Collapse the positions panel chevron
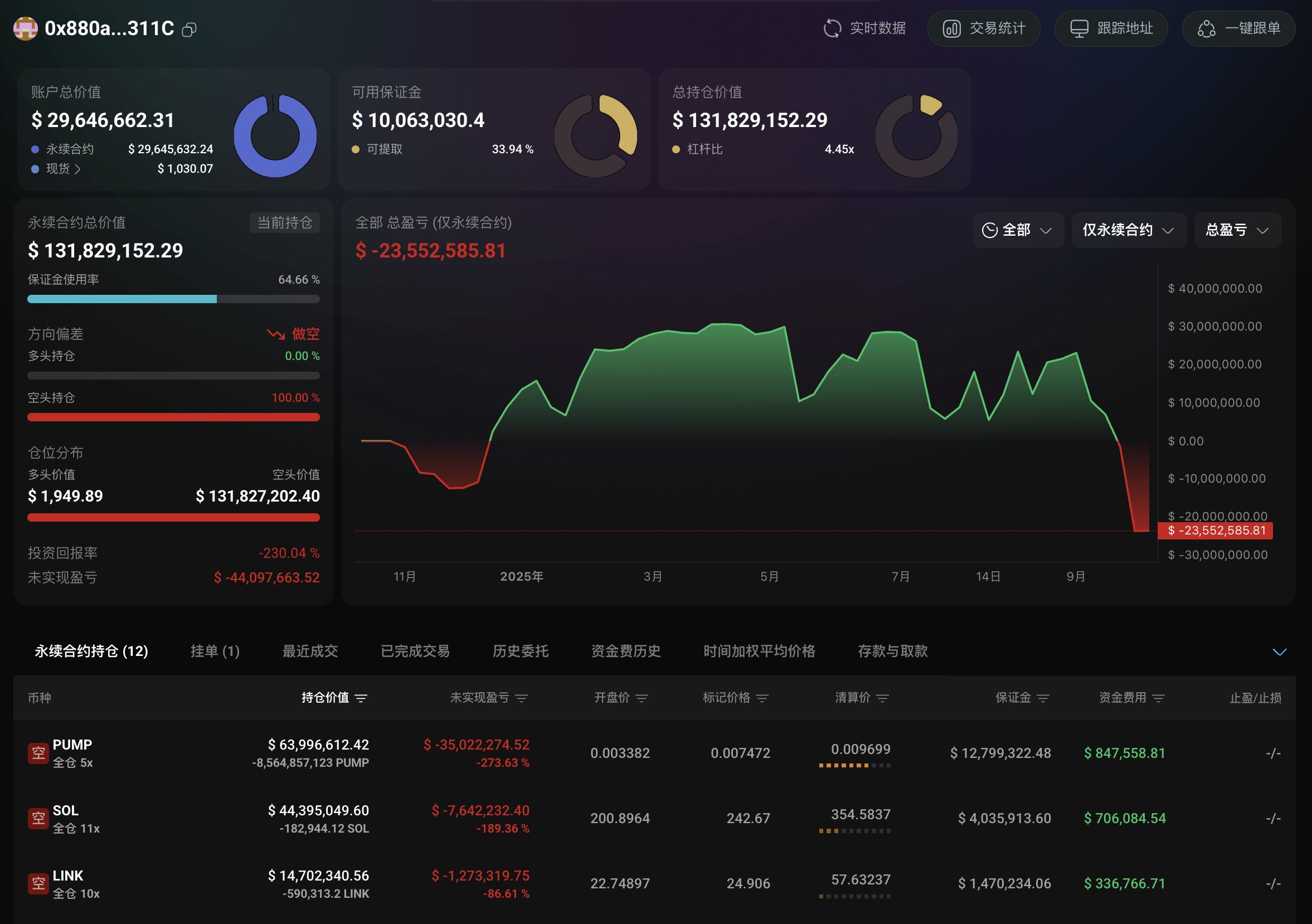Viewport: 1312px width, 924px height. [1280, 652]
